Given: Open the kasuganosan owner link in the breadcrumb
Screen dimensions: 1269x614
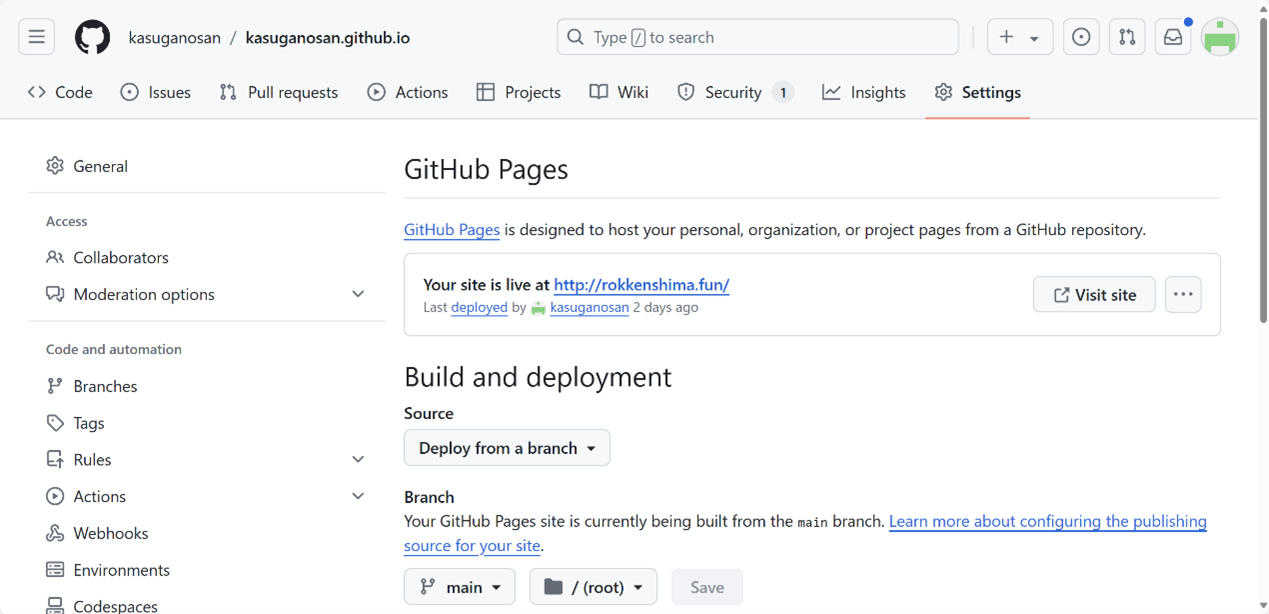Looking at the screenshot, I should pyautogui.click(x=174, y=38).
